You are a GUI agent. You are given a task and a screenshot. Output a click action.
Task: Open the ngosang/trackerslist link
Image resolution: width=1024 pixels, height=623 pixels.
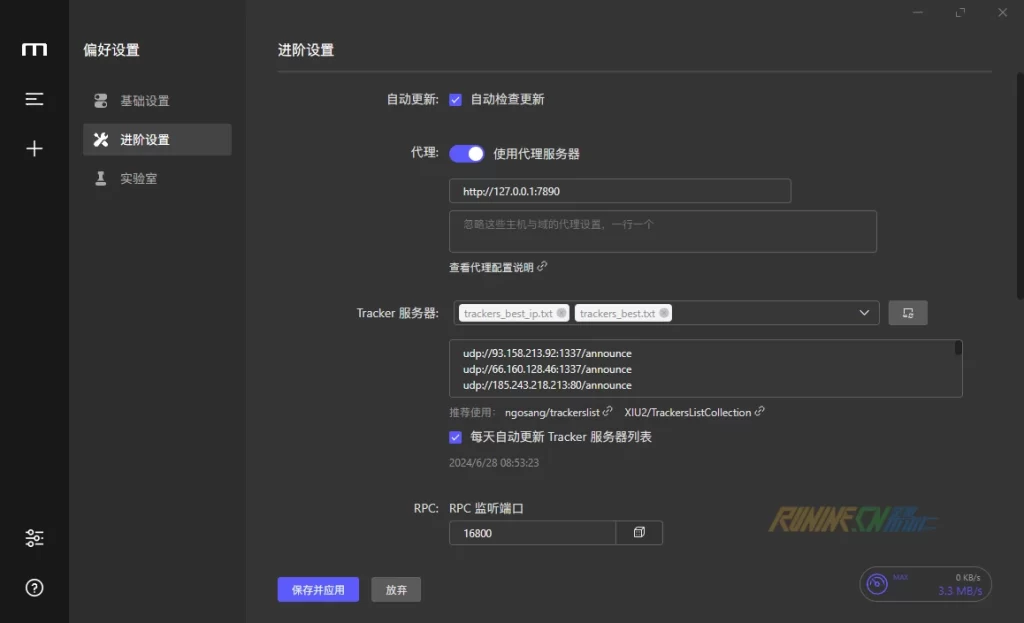pyautogui.click(x=552, y=412)
